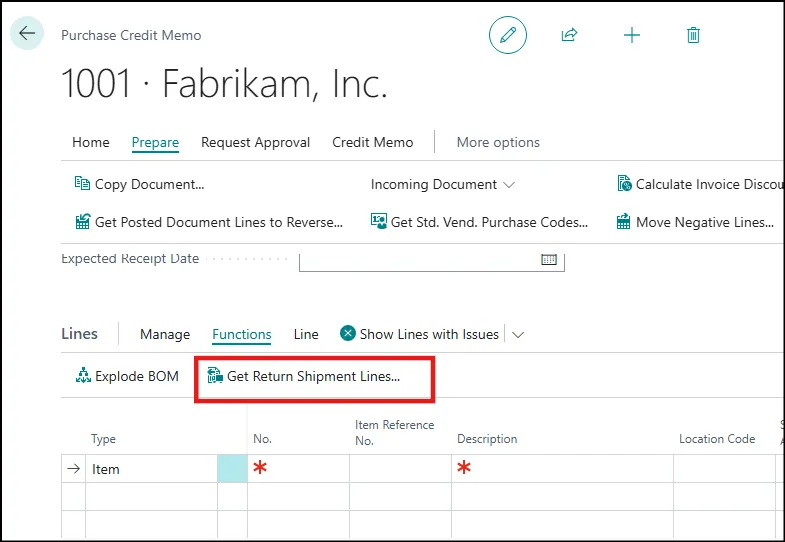Click Item Reference No. cell in first row

pyautogui.click(x=401, y=469)
